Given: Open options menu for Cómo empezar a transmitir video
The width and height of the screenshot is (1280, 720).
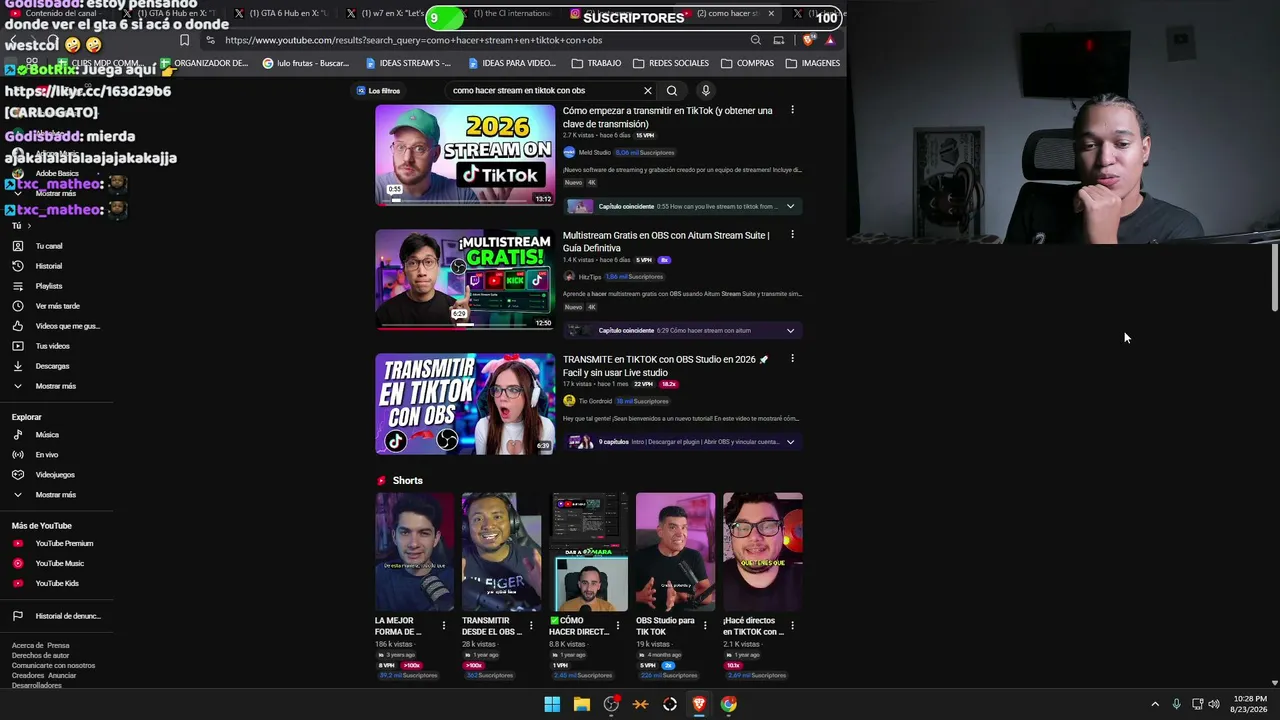Looking at the screenshot, I should pyautogui.click(x=793, y=110).
